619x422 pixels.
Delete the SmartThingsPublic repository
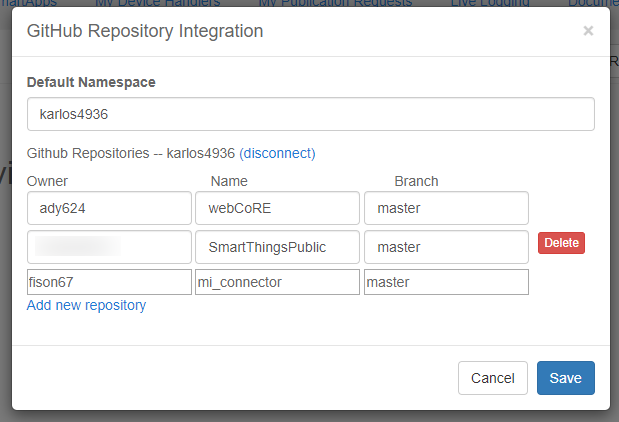[x=561, y=243]
